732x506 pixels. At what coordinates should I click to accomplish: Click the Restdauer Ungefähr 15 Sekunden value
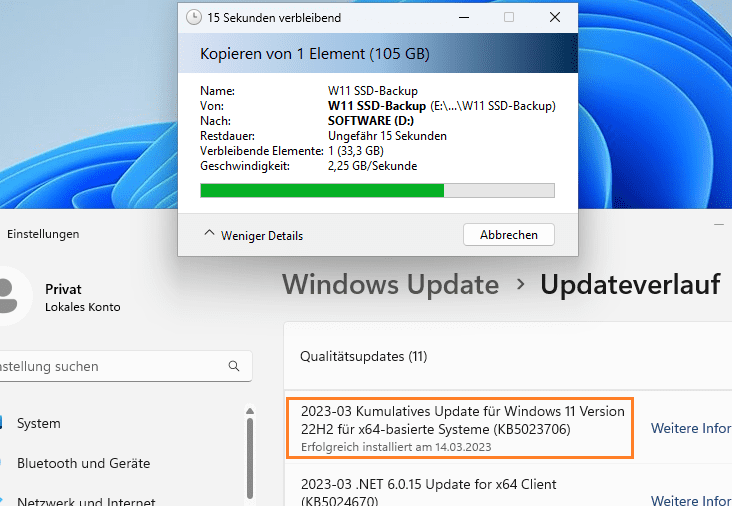click(x=387, y=136)
